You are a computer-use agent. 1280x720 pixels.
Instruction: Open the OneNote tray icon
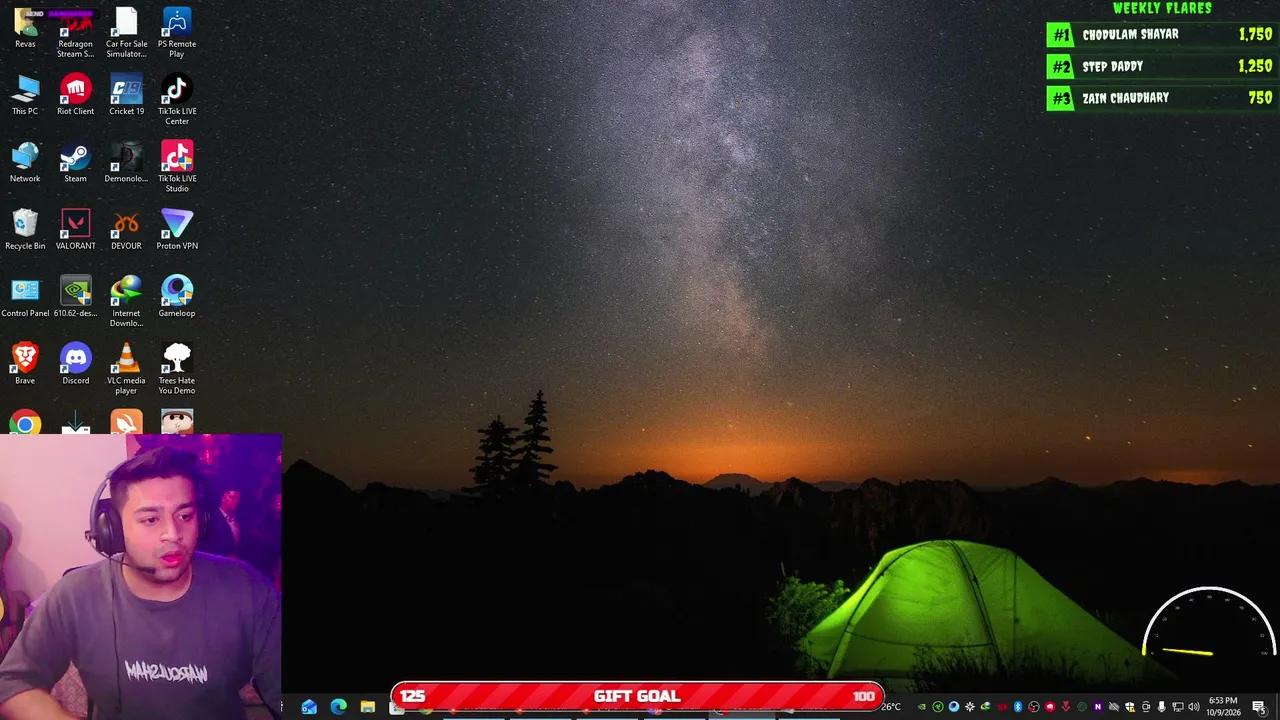1098,707
